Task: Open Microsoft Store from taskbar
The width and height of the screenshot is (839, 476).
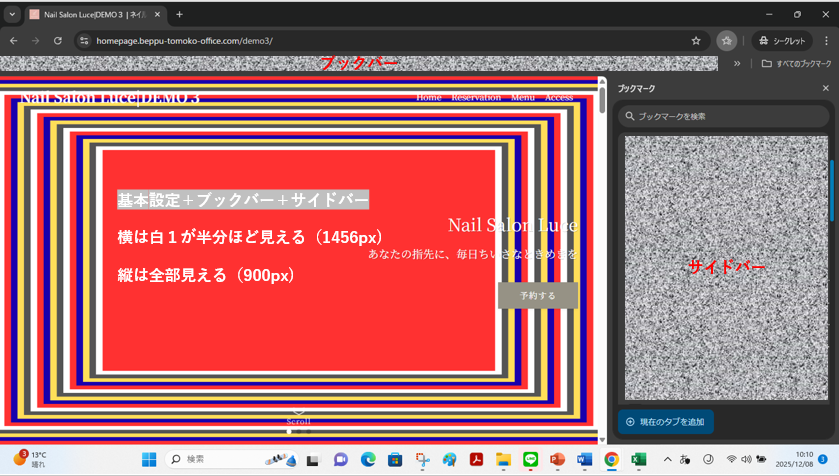Action: point(395,459)
